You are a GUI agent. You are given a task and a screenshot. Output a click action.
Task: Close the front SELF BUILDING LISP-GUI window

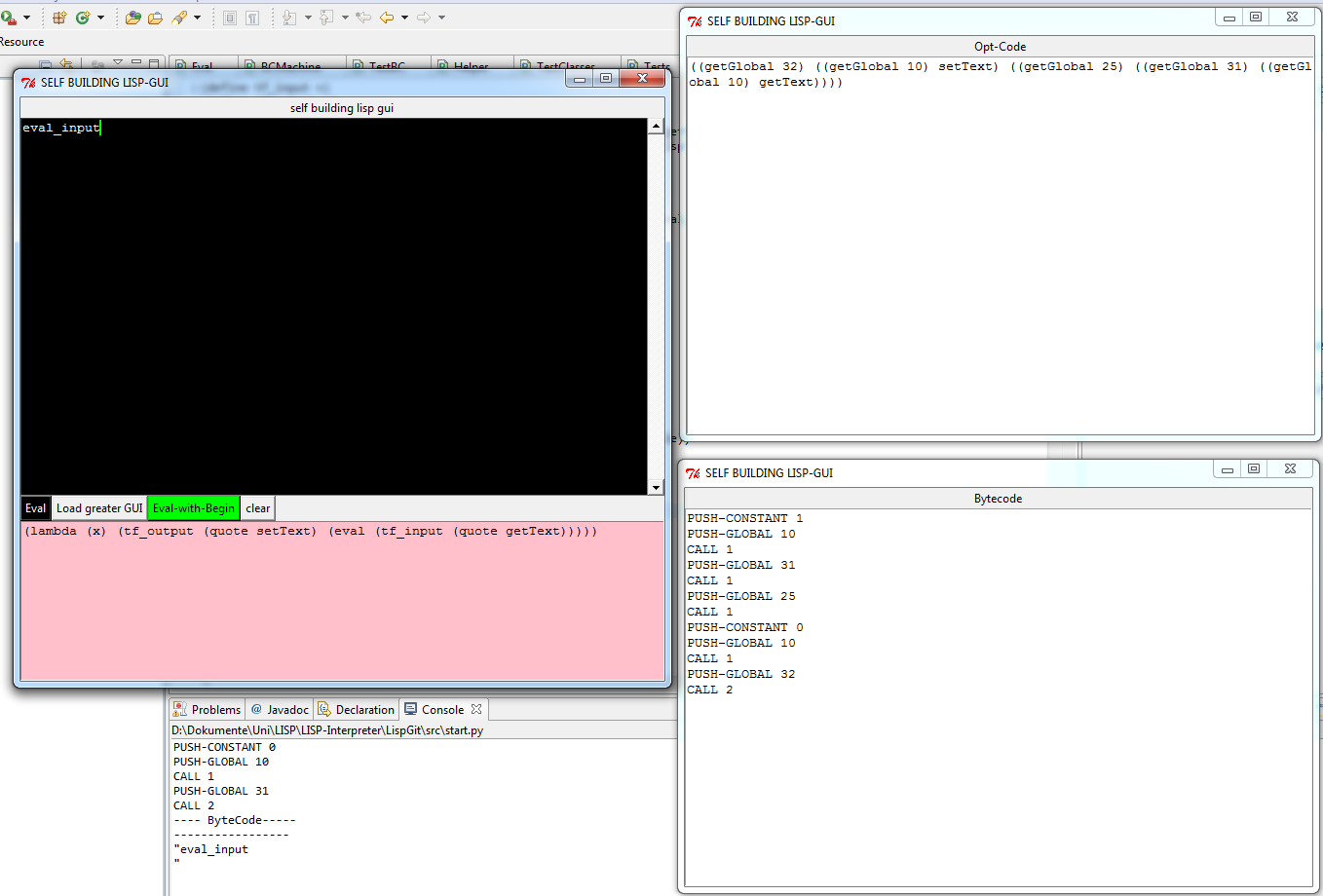642,78
